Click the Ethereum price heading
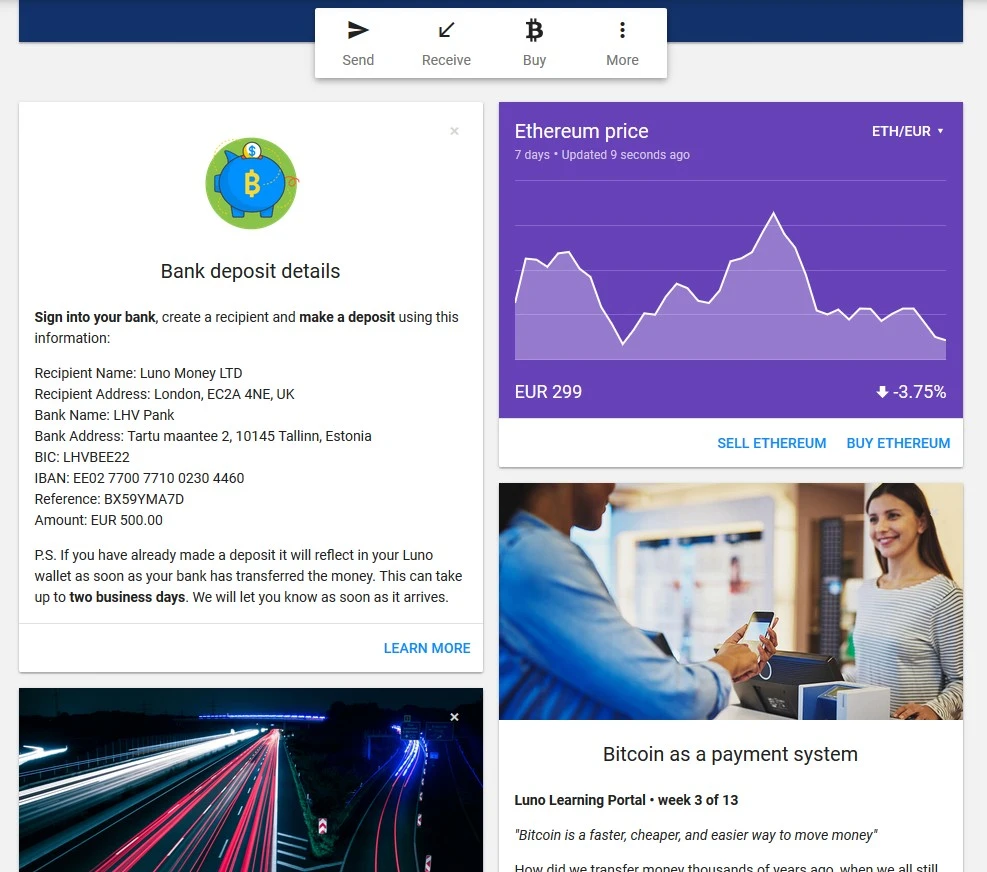The height and width of the screenshot is (872, 987). pyautogui.click(x=581, y=131)
